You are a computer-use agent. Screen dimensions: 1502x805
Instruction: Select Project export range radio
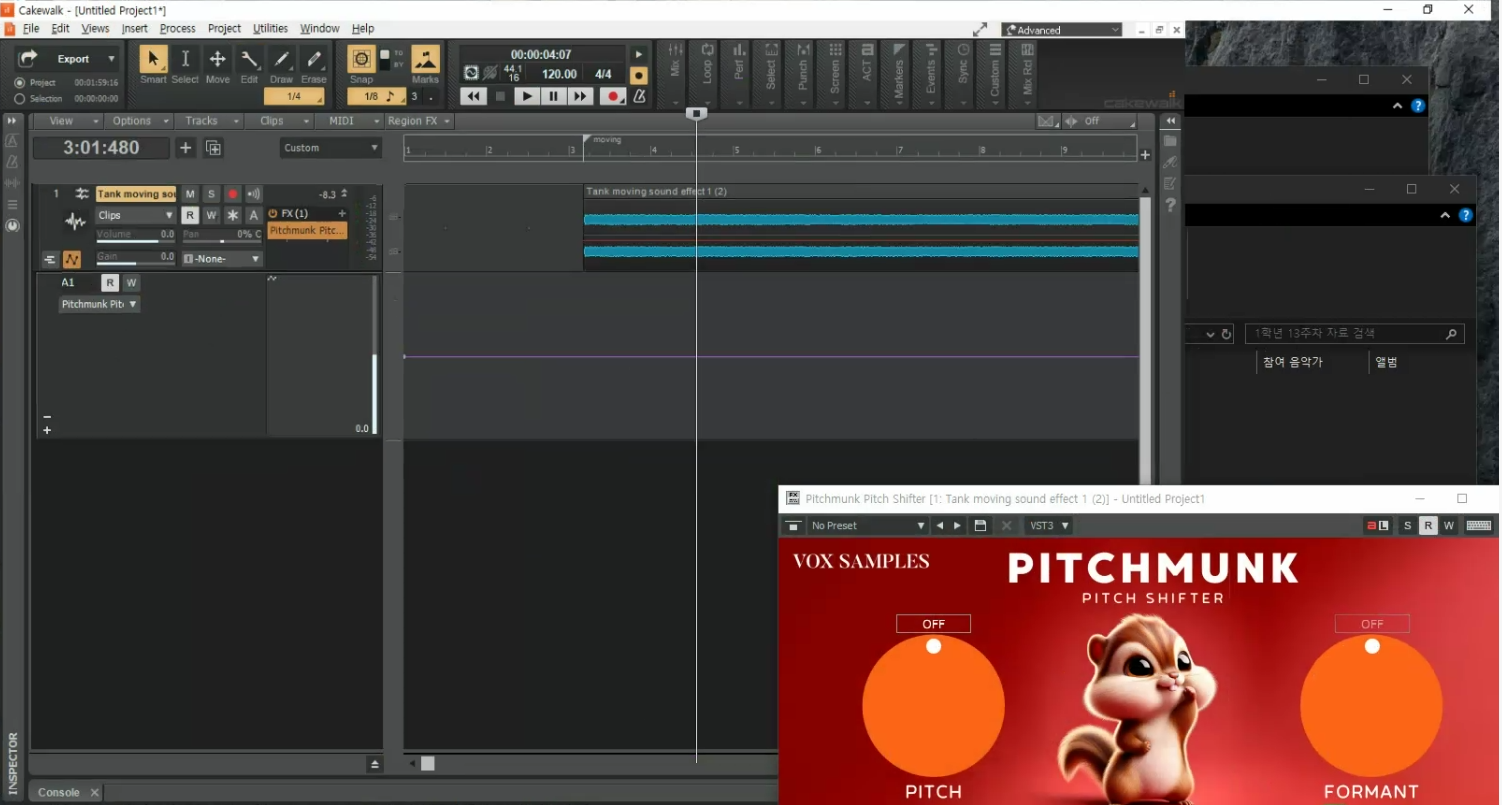click(x=20, y=83)
